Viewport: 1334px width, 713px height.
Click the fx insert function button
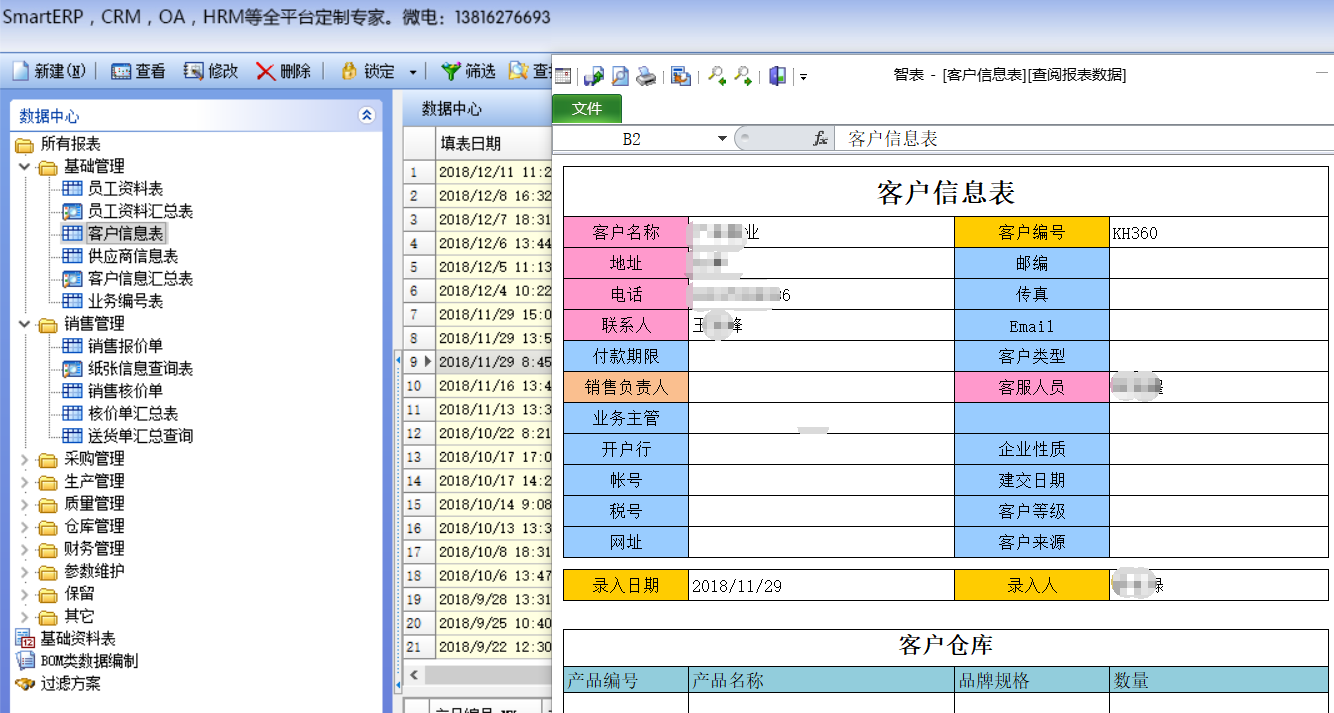[x=820, y=139]
